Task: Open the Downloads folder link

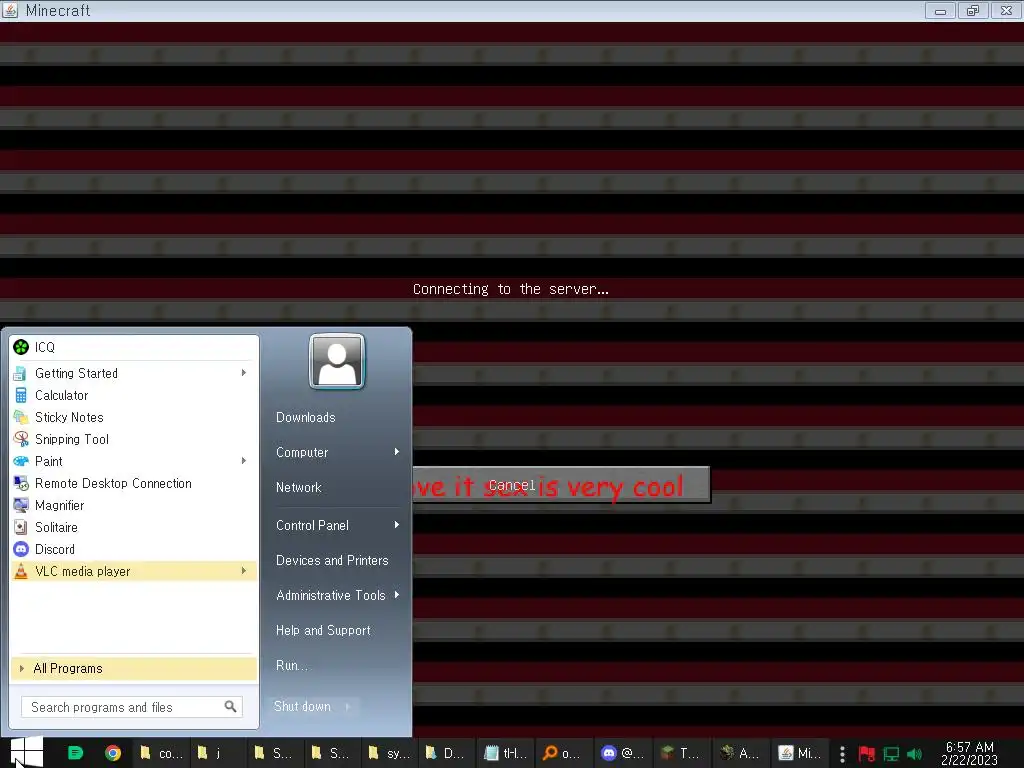Action: [306, 417]
